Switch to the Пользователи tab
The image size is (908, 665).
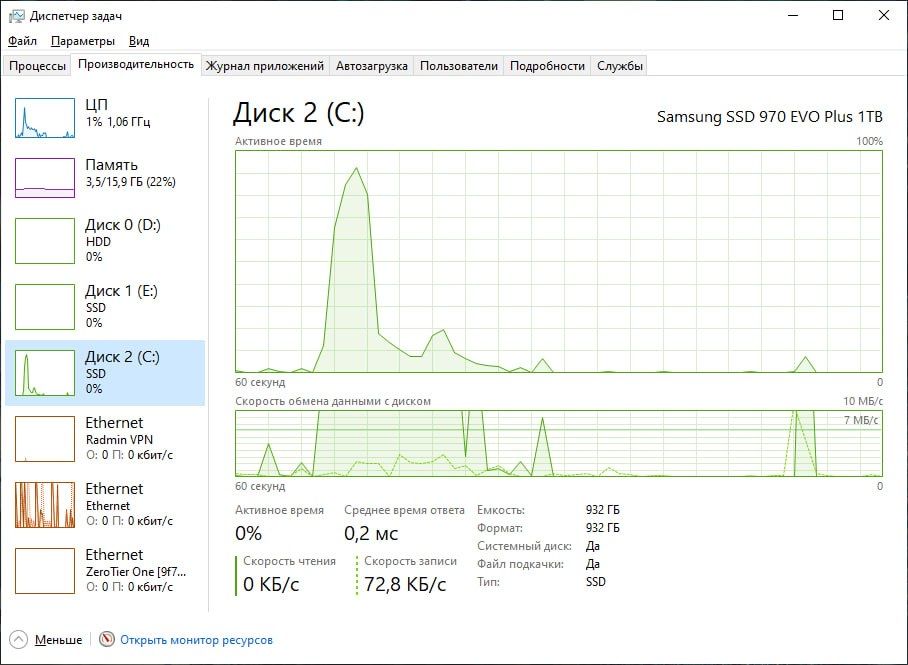(x=459, y=66)
